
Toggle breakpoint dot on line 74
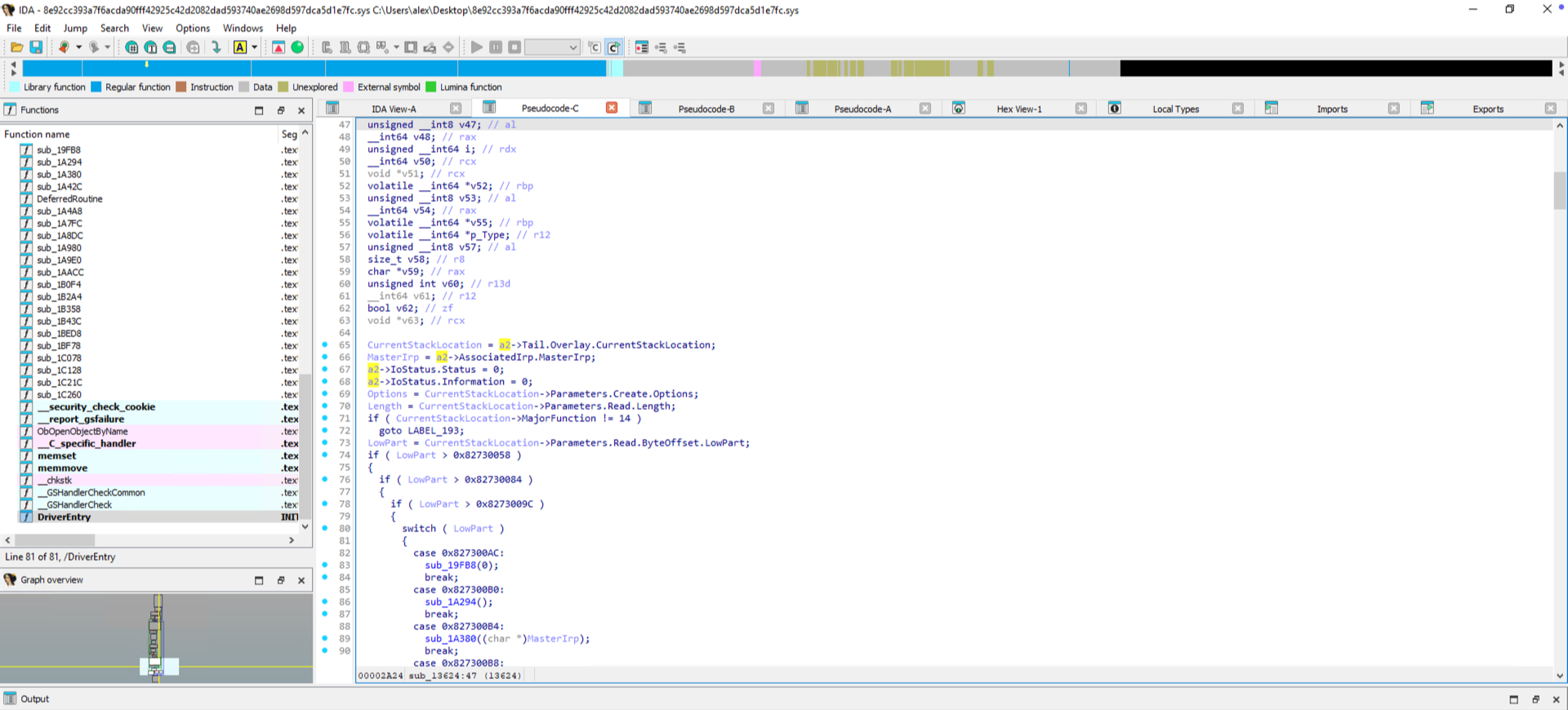tap(324, 455)
